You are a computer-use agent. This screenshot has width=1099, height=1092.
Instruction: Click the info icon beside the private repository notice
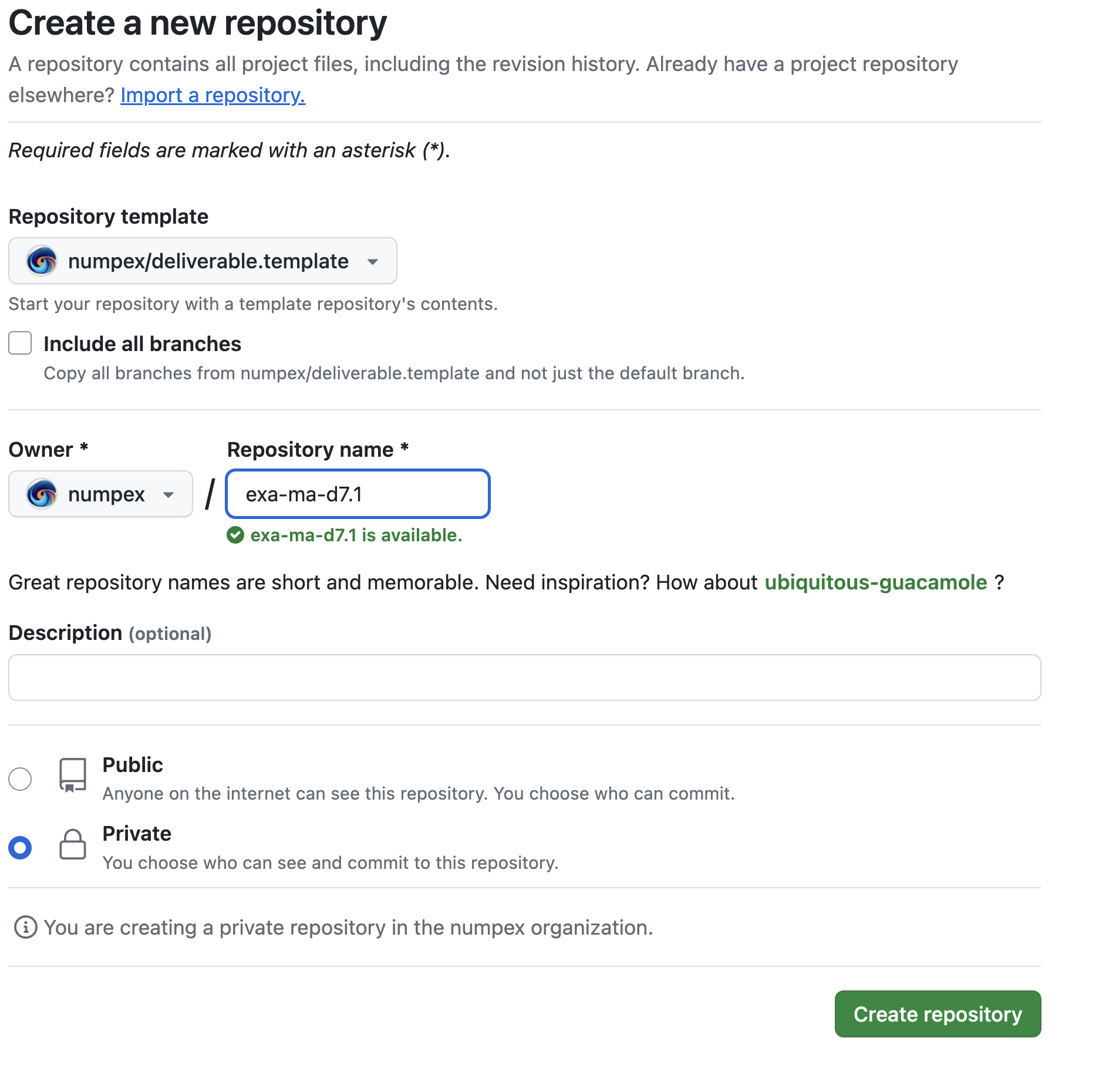(26, 928)
